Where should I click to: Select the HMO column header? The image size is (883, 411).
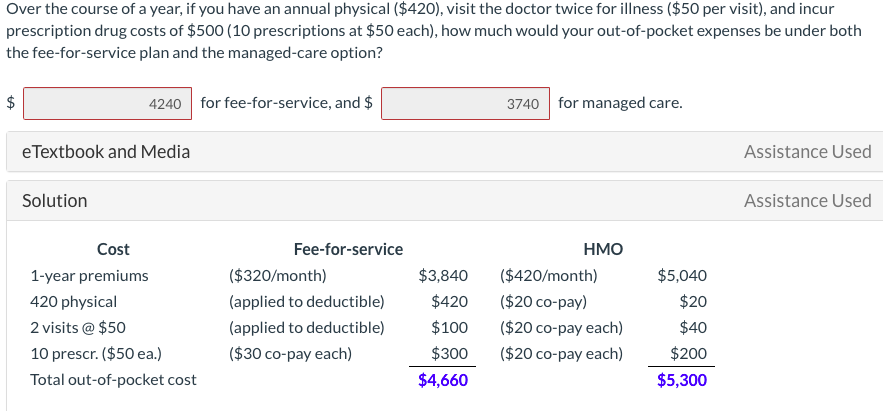point(602,249)
